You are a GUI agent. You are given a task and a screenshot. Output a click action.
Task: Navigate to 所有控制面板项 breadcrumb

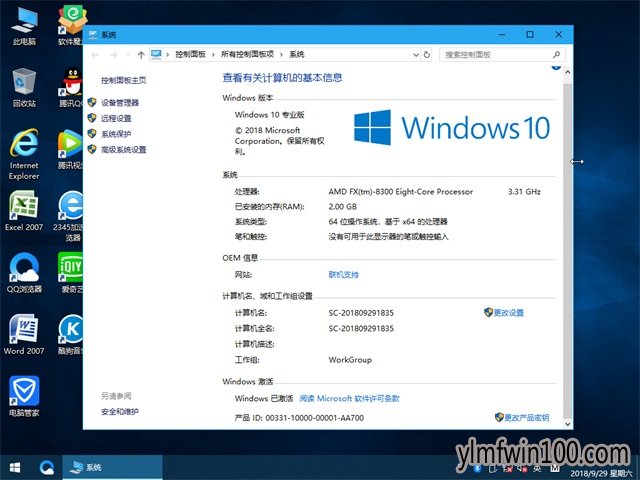click(x=247, y=54)
